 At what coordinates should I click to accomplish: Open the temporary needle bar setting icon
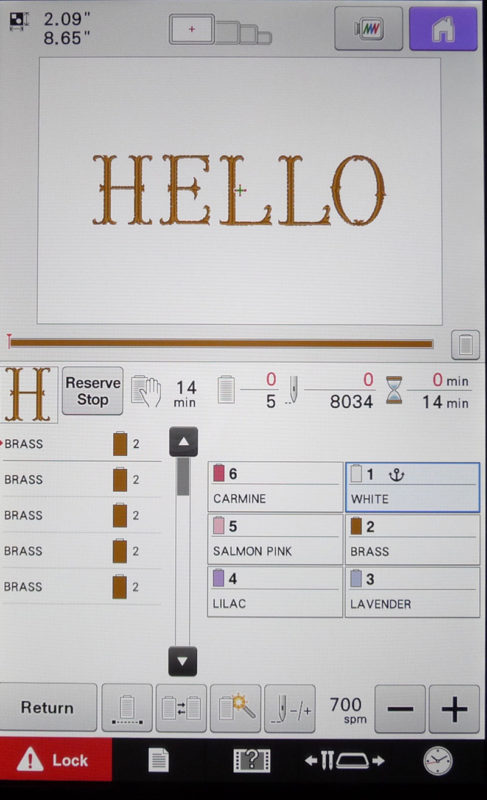(127, 708)
